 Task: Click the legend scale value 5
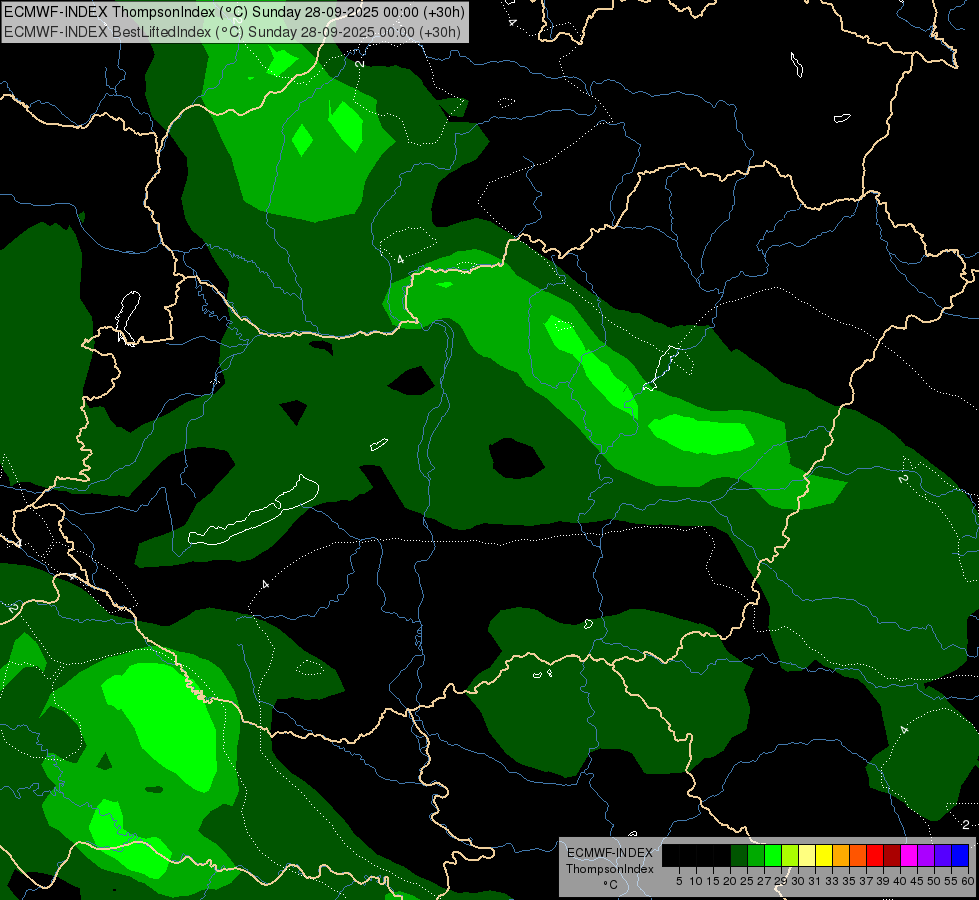pos(679,881)
